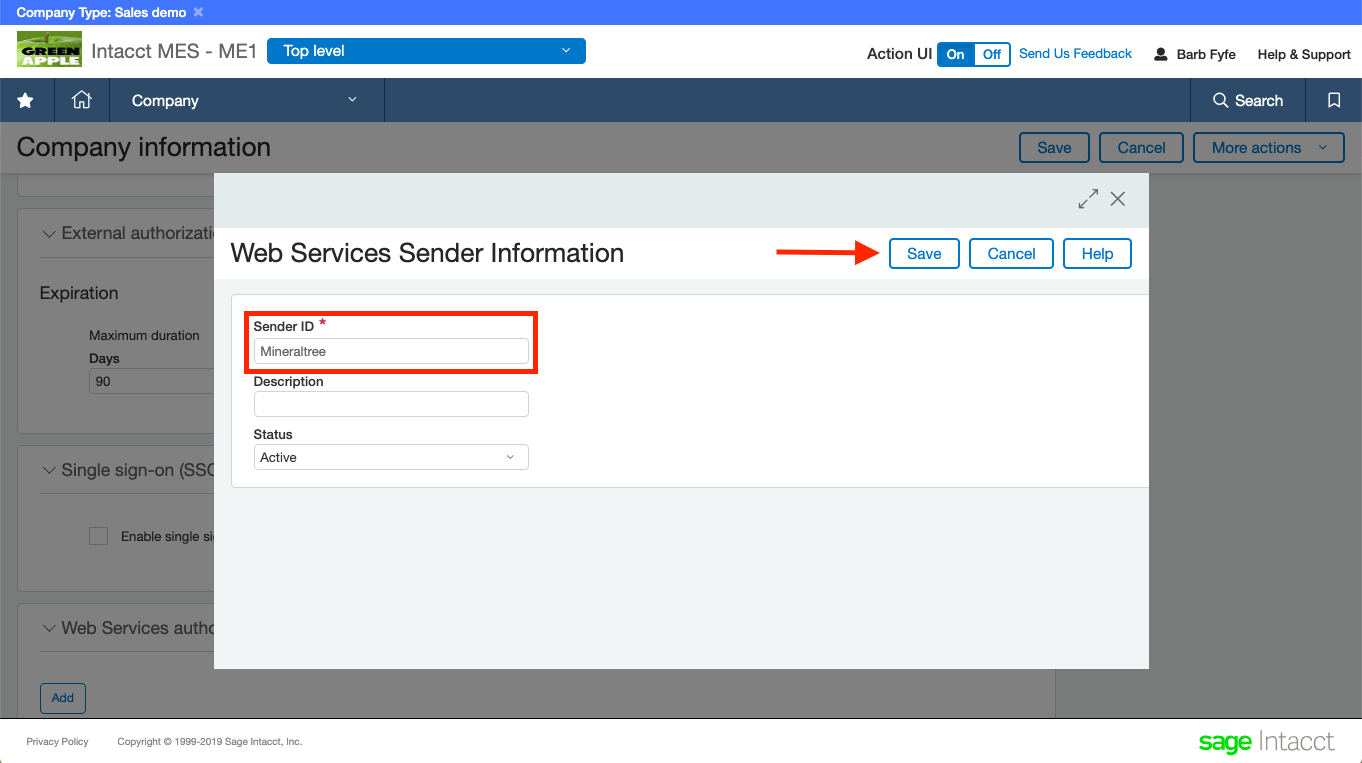Check Enable single sign-on checkbox
The image size is (1362, 763).
click(x=99, y=536)
